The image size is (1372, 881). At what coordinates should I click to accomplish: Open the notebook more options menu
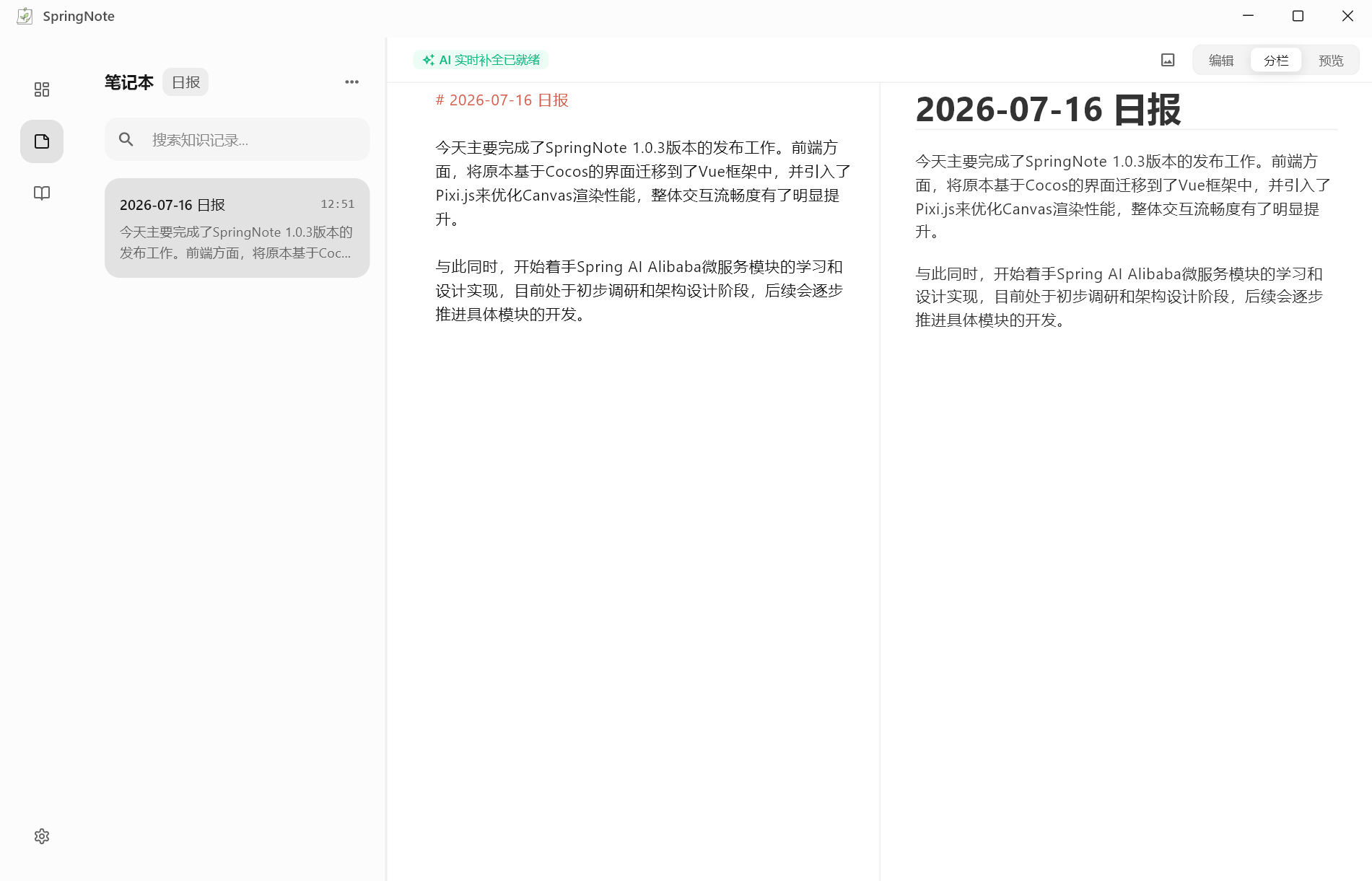pos(351,82)
